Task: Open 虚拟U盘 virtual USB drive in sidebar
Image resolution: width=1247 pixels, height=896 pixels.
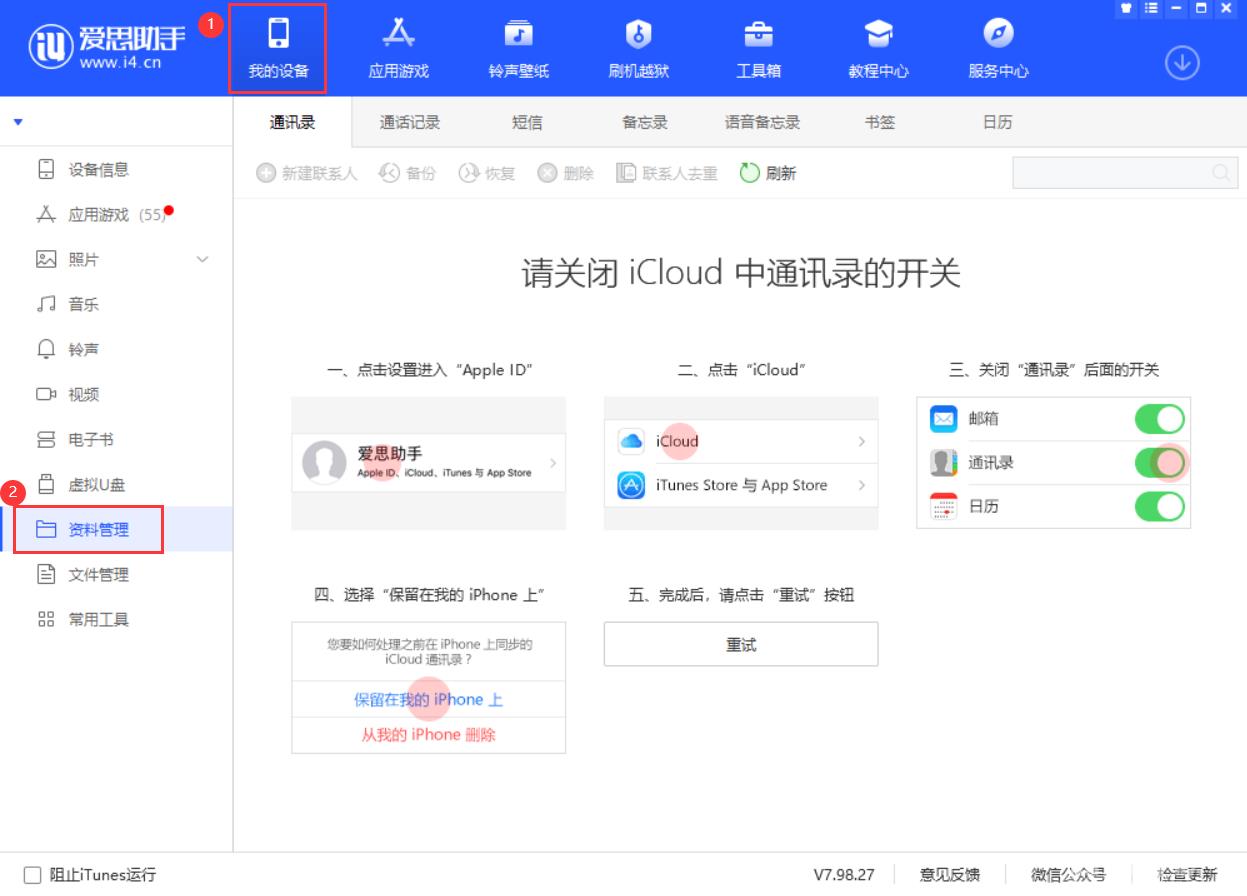Action: pos(88,484)
